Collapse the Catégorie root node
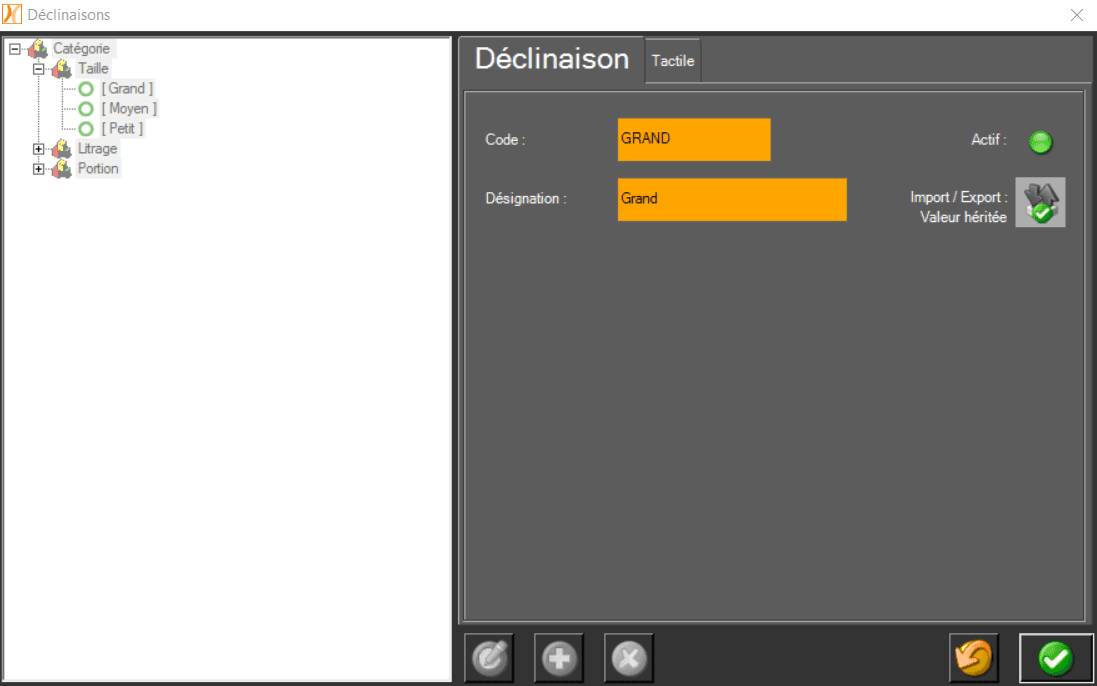This screenshot has width=1097, height=686. click(x=15, y=49)
